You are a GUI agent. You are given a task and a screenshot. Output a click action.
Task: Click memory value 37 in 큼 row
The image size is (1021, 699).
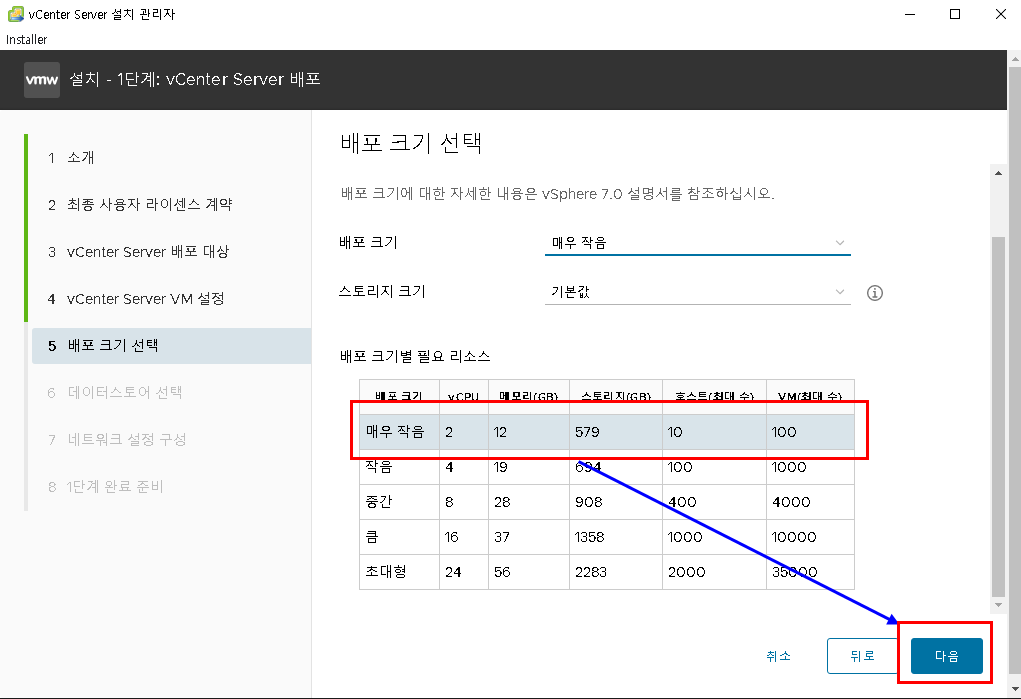tap(502, 537)
